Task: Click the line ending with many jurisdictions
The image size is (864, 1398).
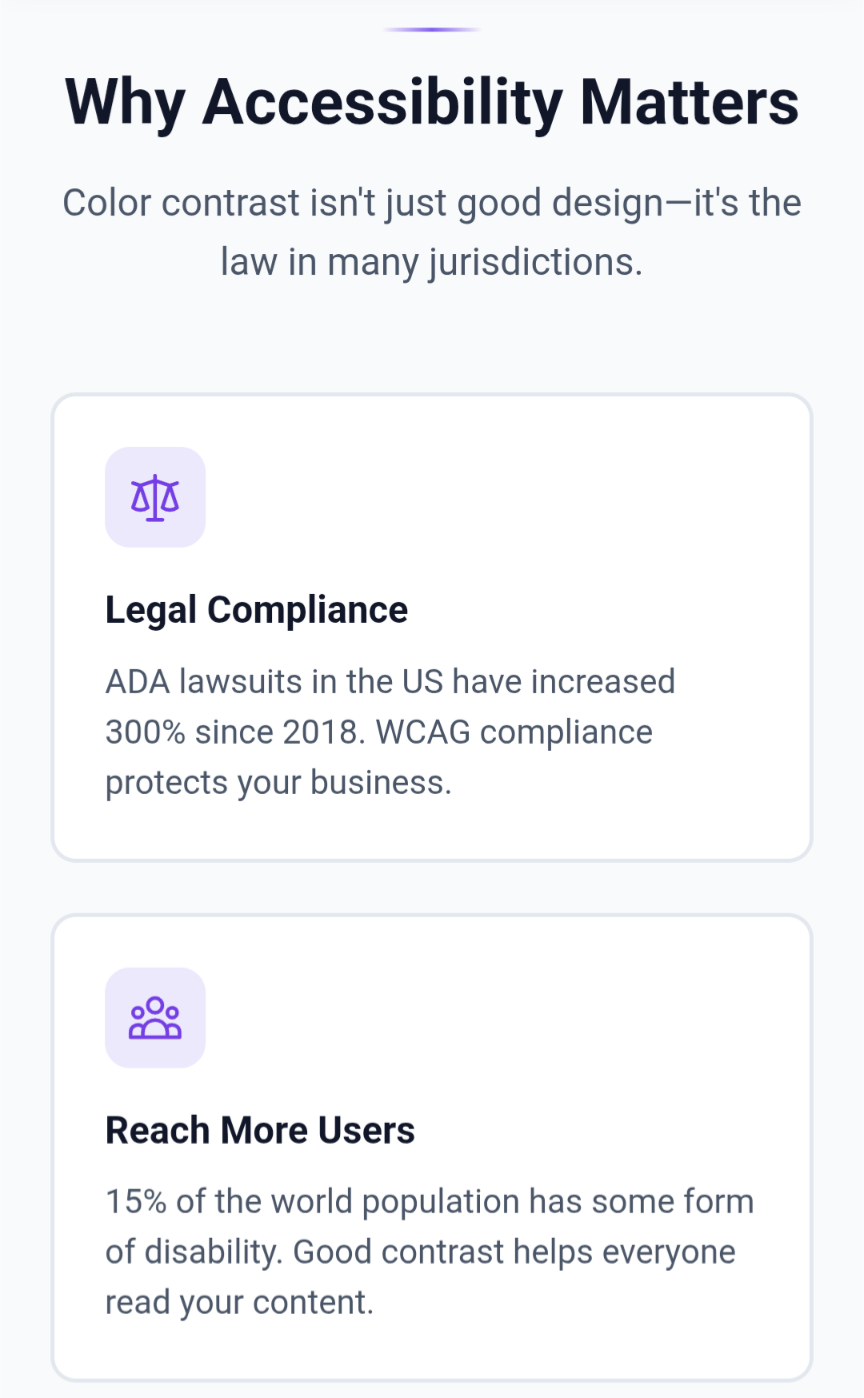Action: (432, 262)
